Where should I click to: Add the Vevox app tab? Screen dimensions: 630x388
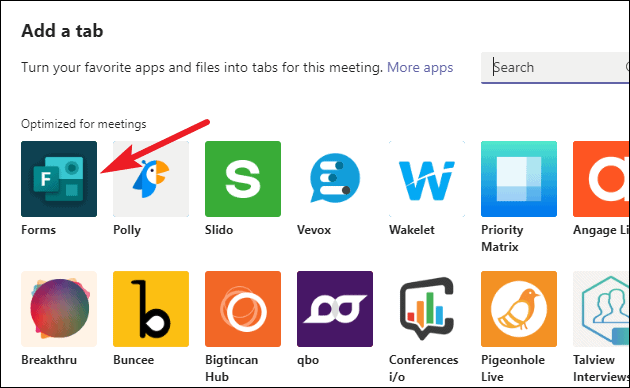click(335, 179)
